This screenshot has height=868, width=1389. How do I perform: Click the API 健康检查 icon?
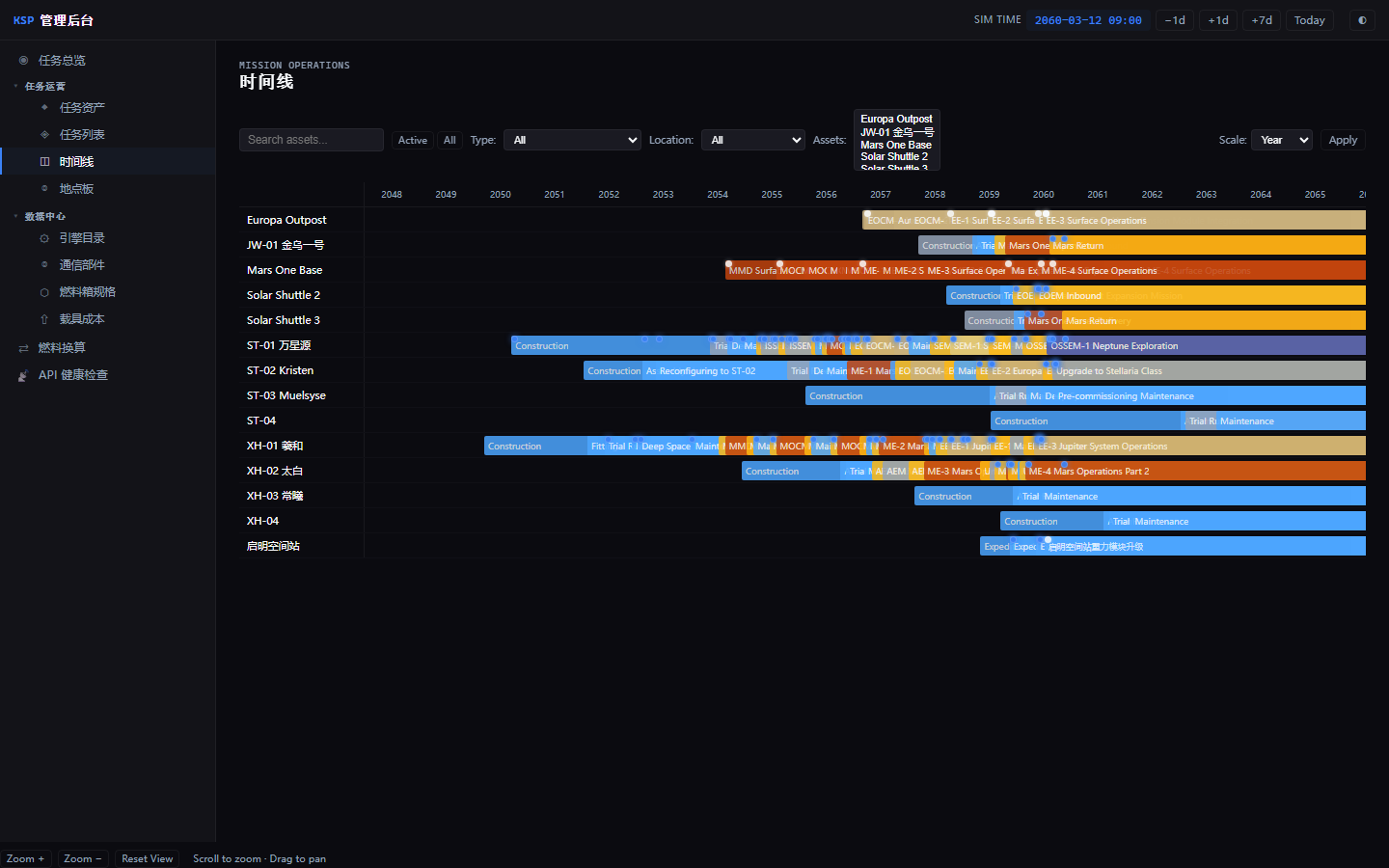tap(23, 375)
